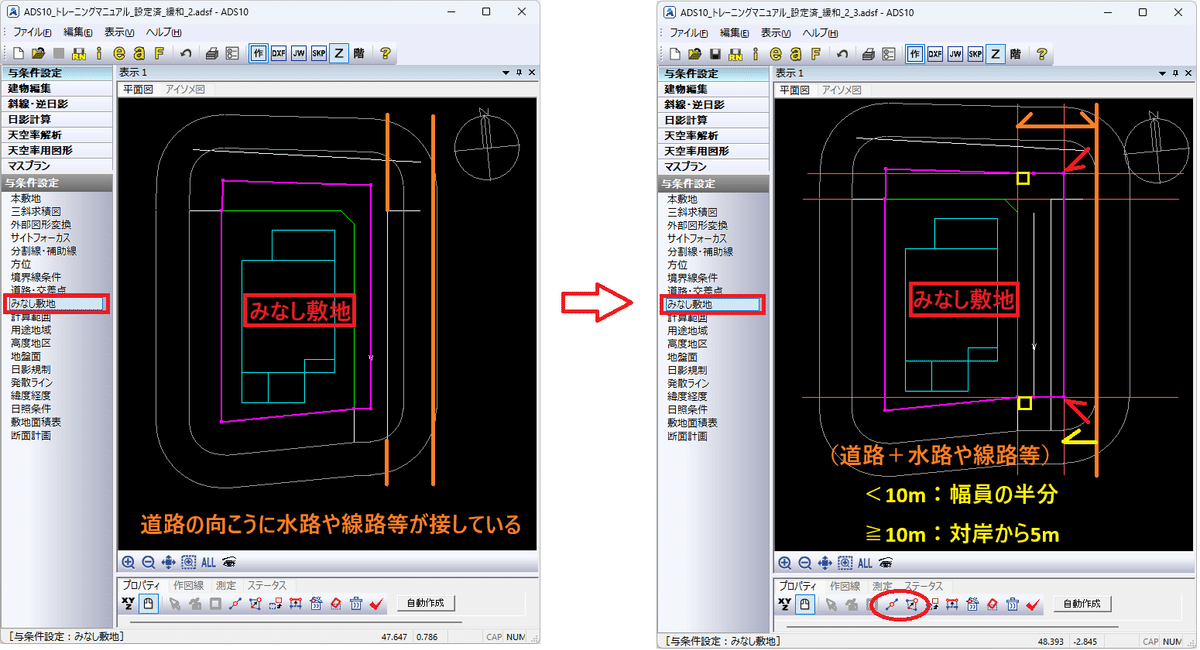Select 境界線条件 in 緩和_2_3 window list
The image size is (1200, 650).
click(x=692, y=277)
